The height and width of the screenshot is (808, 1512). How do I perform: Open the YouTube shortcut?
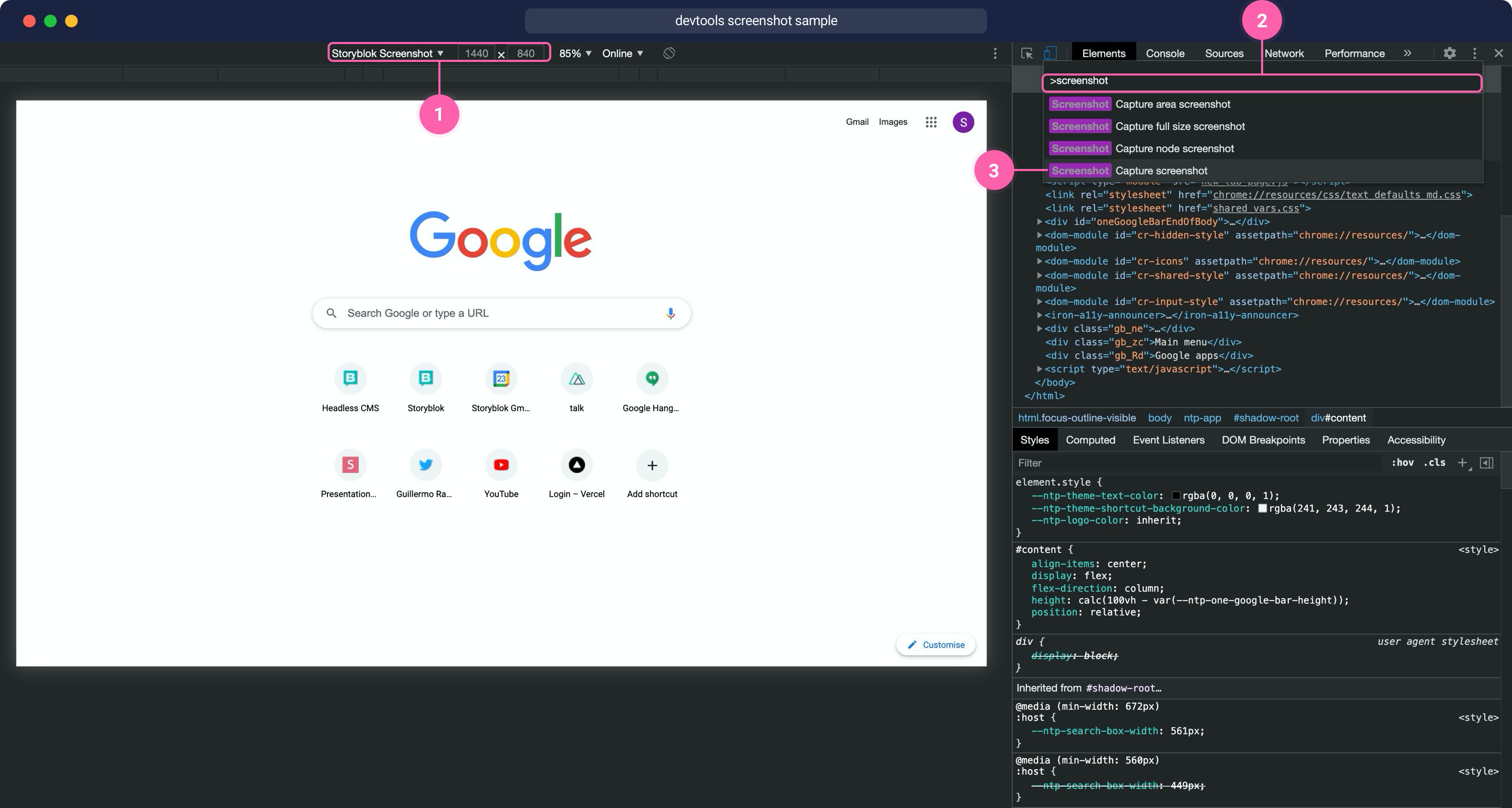click(501, 474)
